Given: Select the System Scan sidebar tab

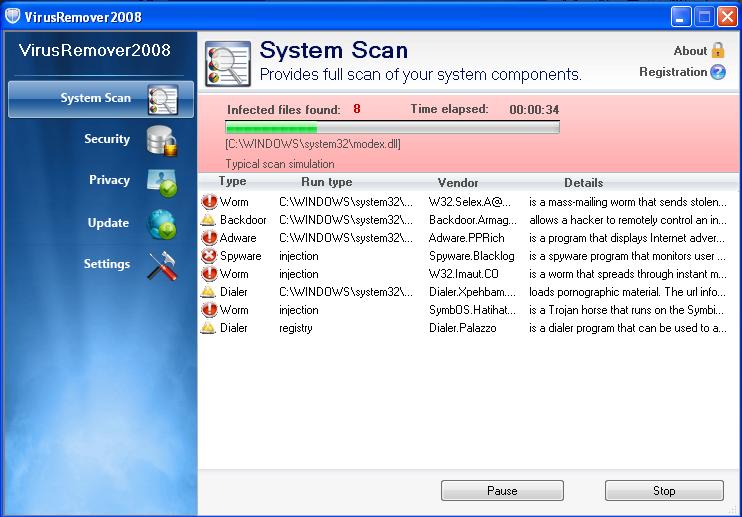Looking at the screenshot, I should [95, 98].
